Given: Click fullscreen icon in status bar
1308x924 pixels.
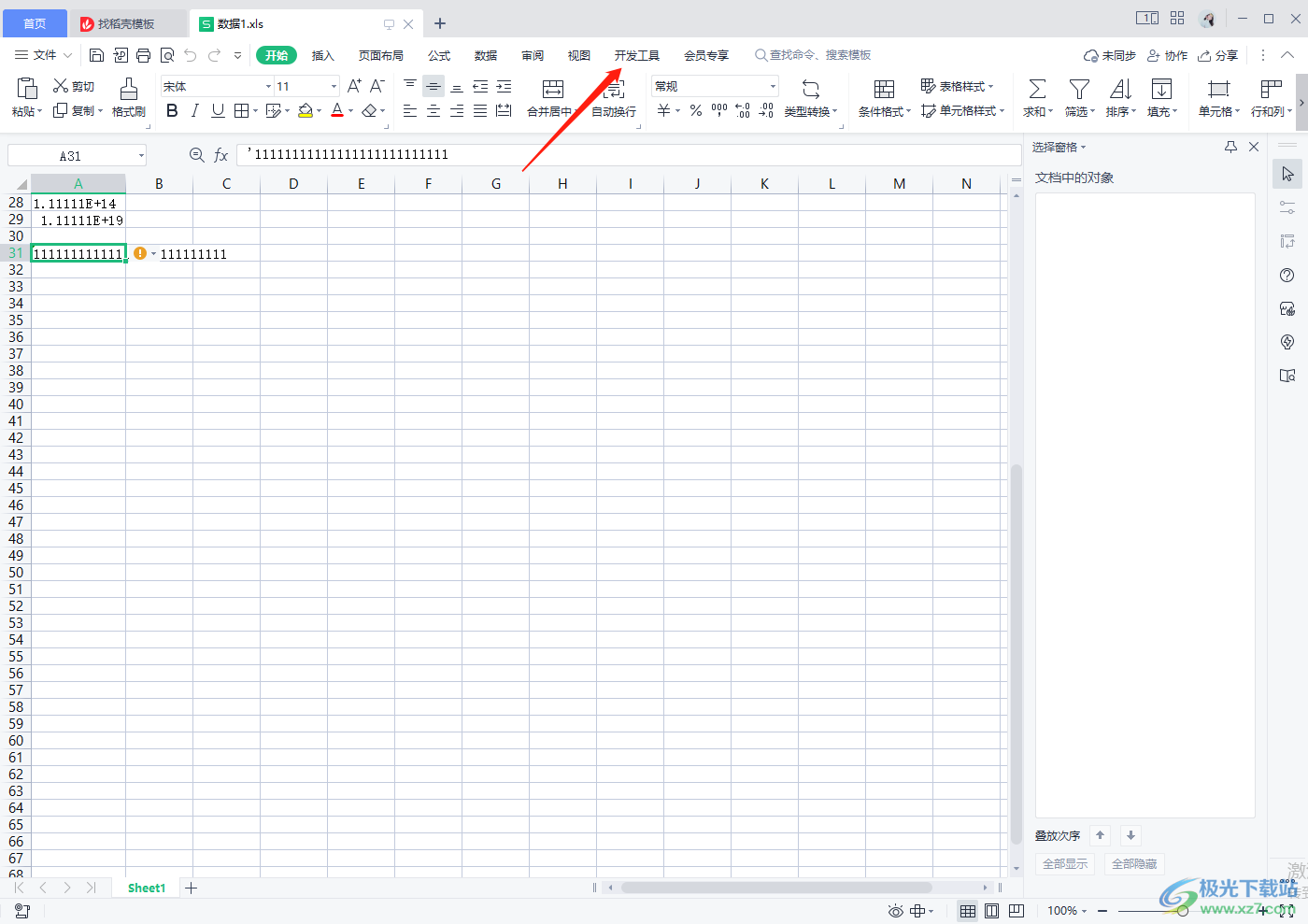Looking at the screenshot, I should pos(1287,911).
